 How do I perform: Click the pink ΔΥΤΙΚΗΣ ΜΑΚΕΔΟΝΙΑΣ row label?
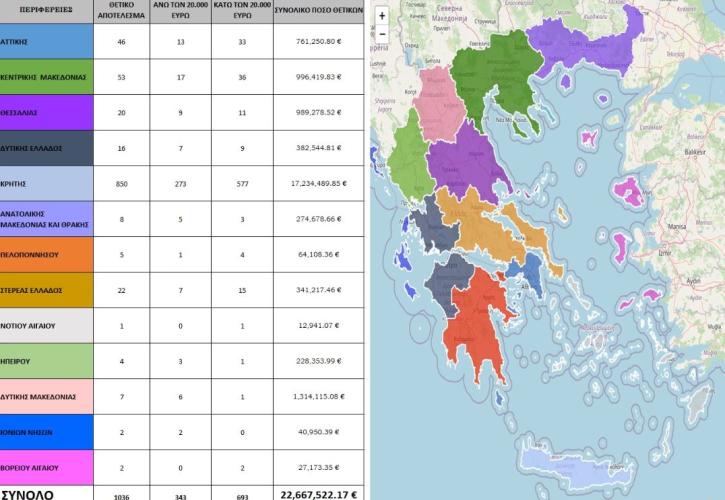[x=46, y=397]
